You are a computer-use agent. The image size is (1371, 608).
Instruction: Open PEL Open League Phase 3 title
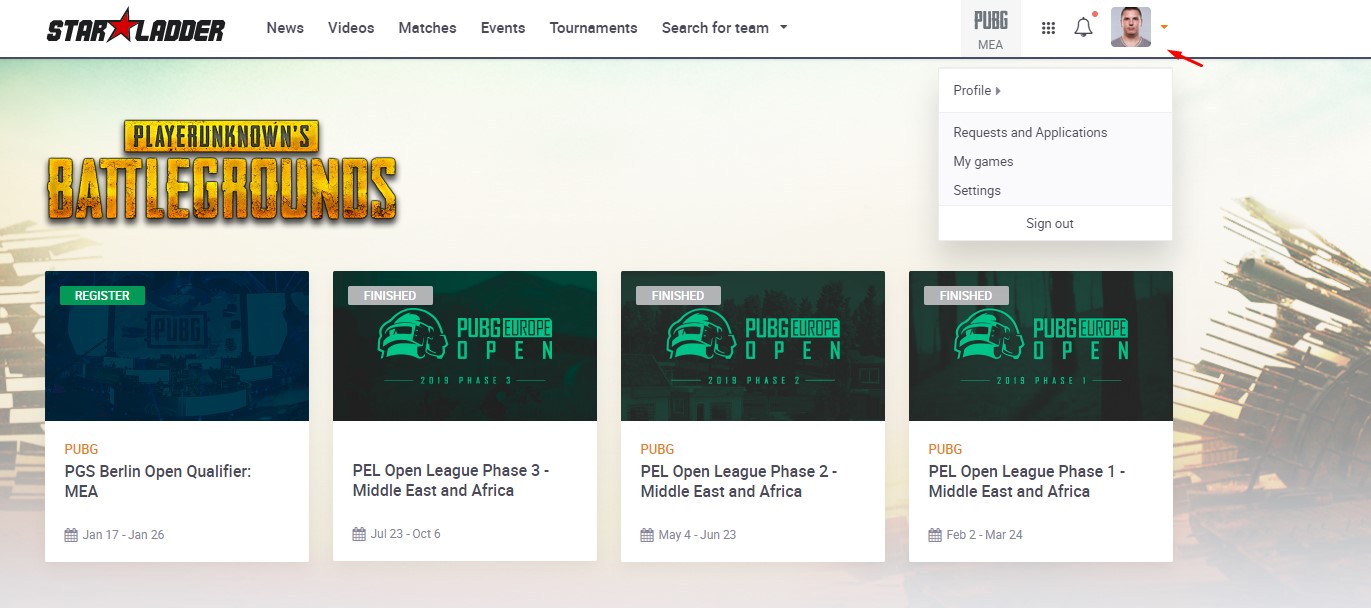[x=451, y=481]
